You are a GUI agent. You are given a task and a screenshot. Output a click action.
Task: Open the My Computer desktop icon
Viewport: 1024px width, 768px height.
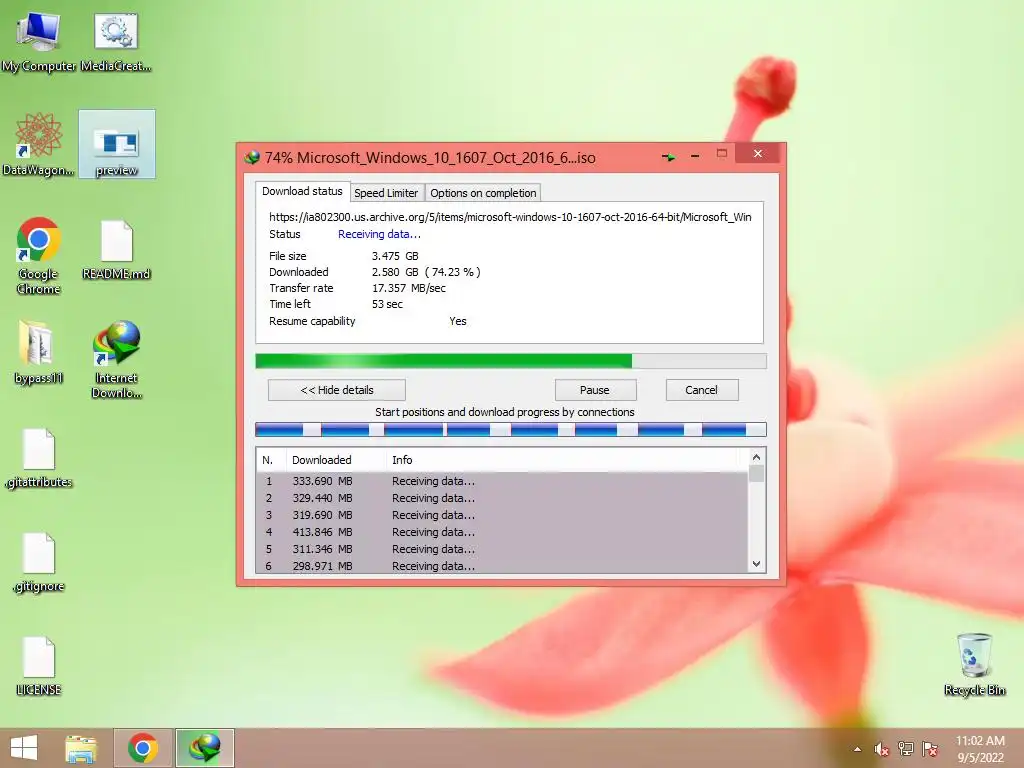click(x=39, y=41)
